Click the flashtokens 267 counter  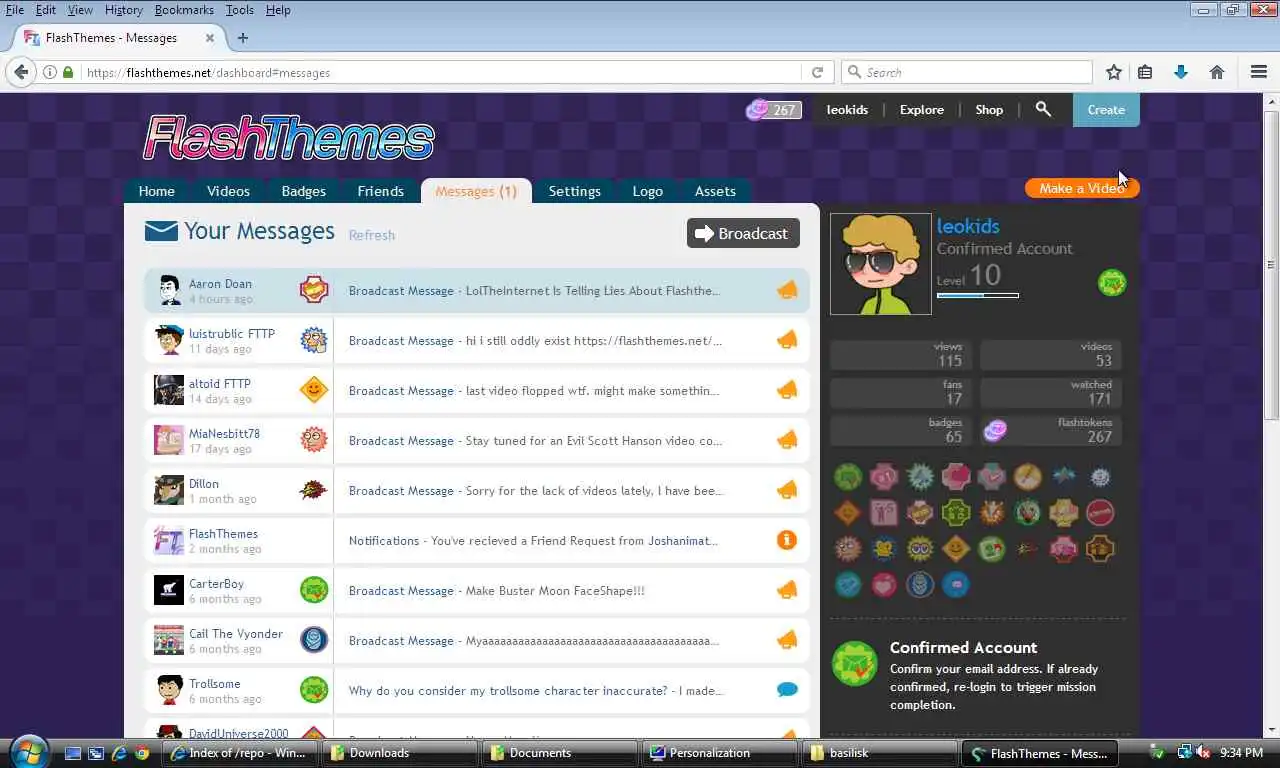[773, 110]
